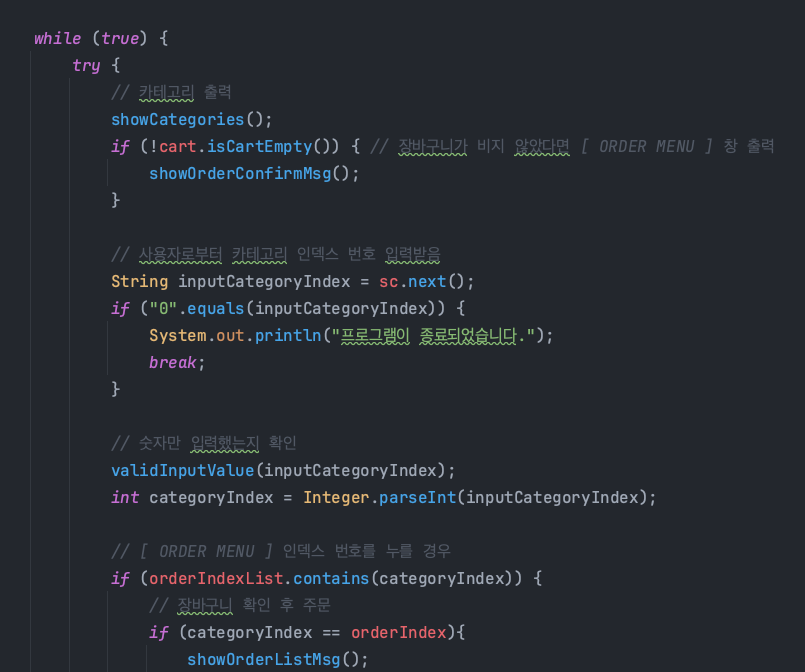Click the sc.next() call
The image size is (805, 672).
[x=426, y=282]
